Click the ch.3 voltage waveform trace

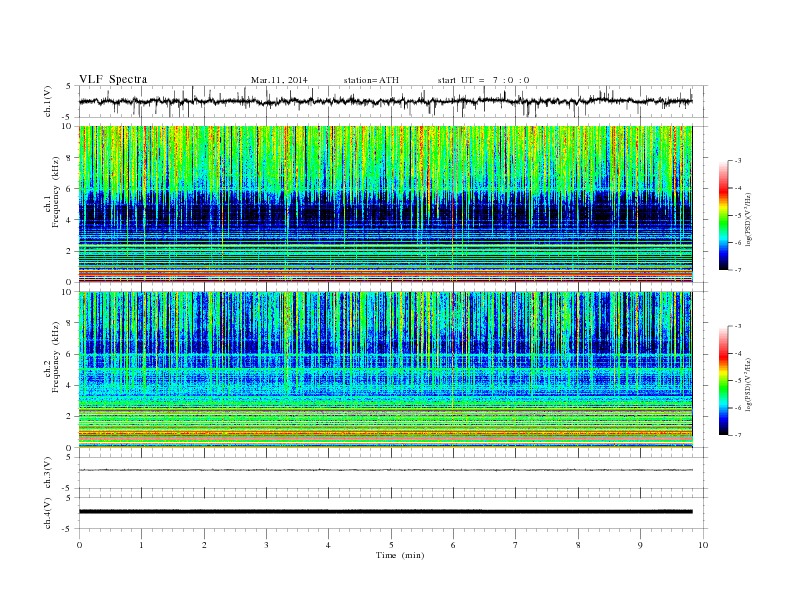point(385,470)
